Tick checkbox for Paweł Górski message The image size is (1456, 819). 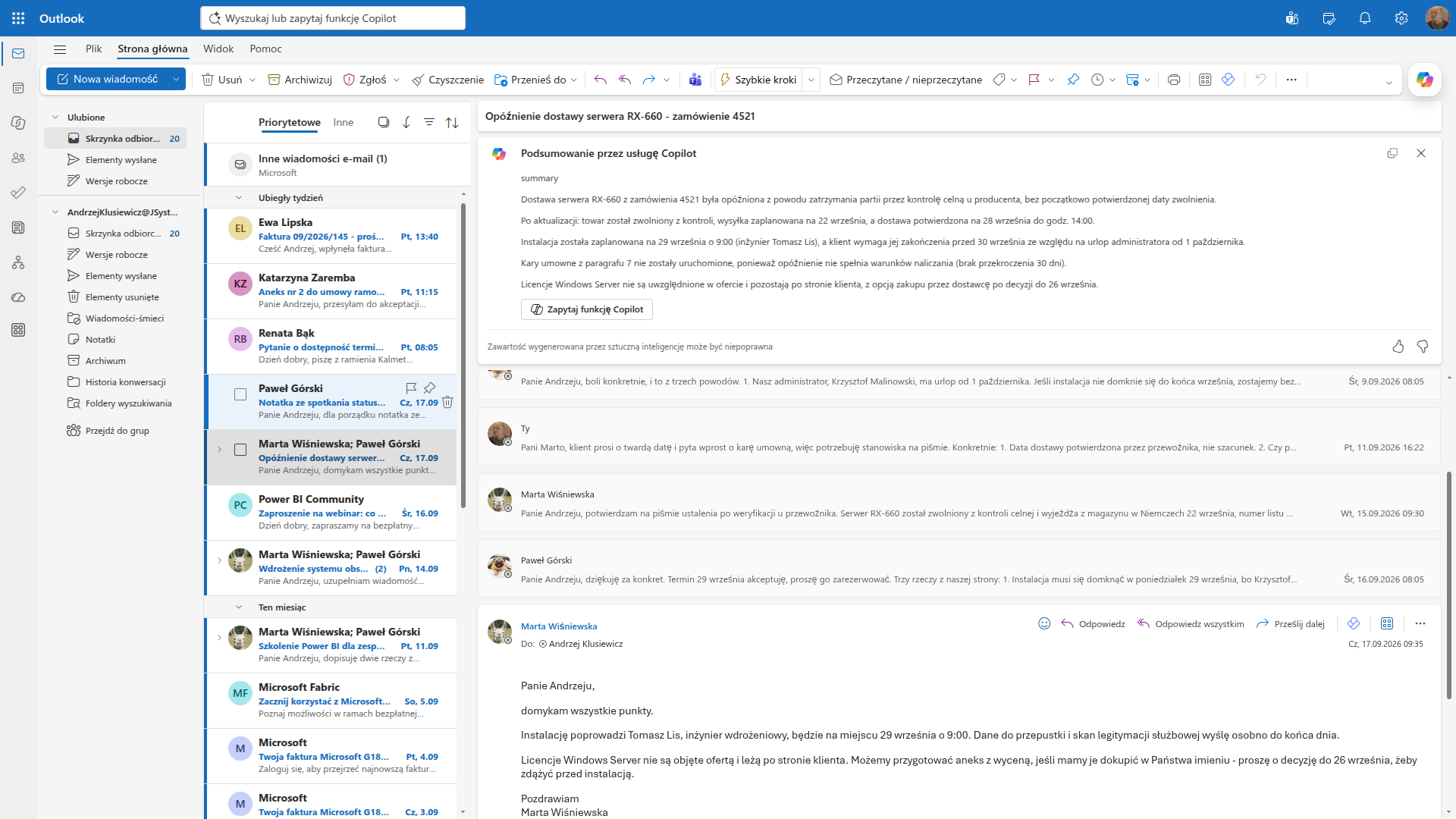coord(240,394)
